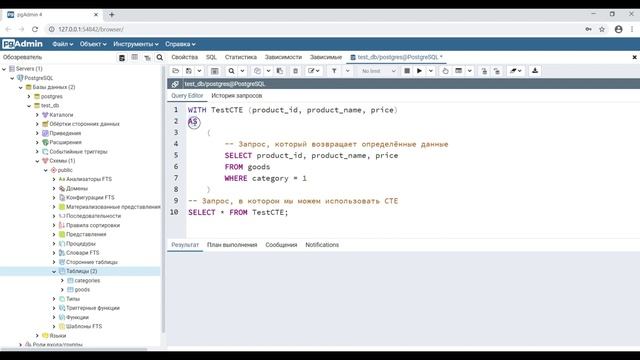
Task: Click the Paste icon in query toolbar
Action: point(280,71)
